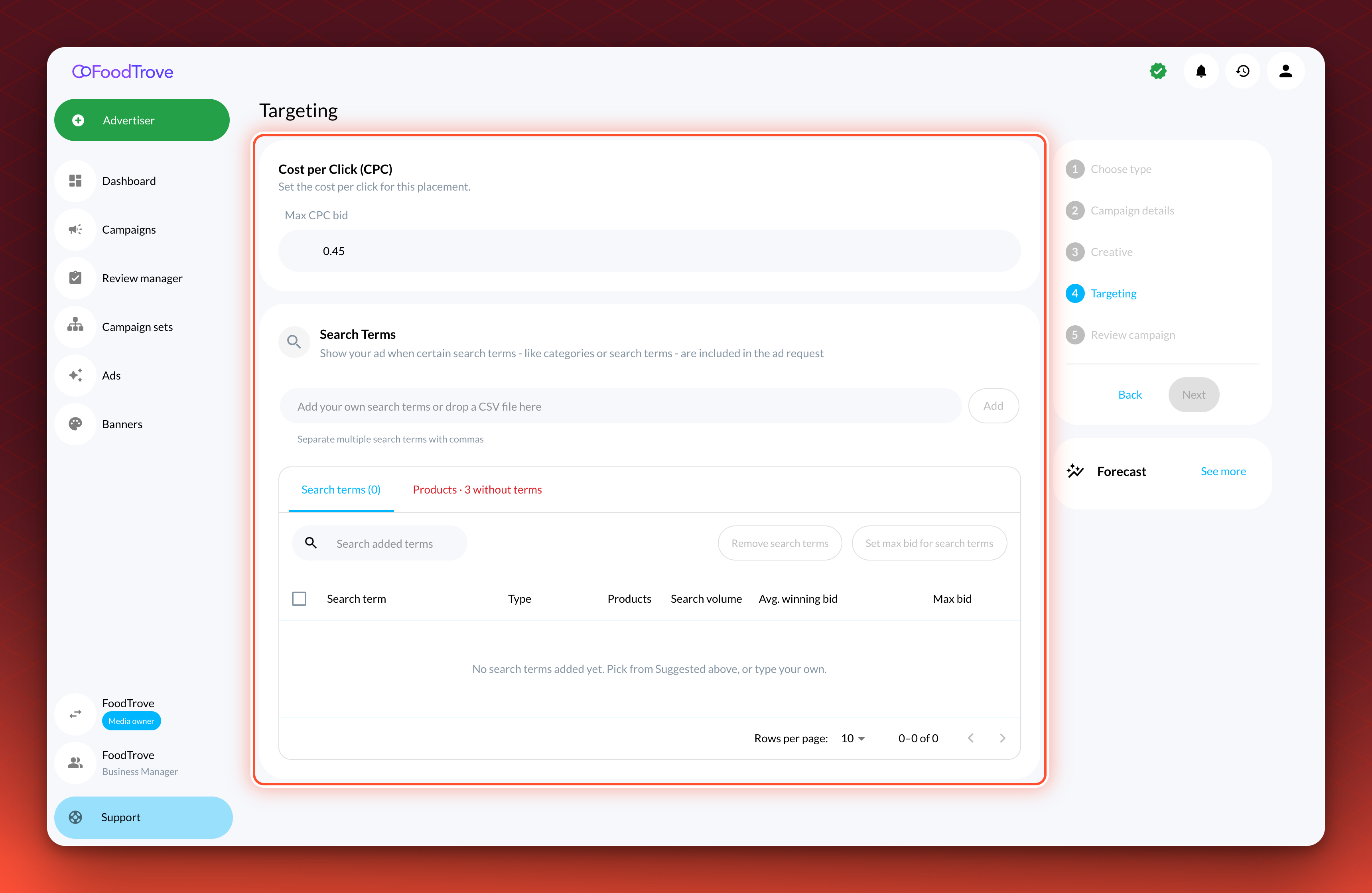Click the switch account arrows icon
This screenshot has height=893, width=1372.
click(75, 714)
